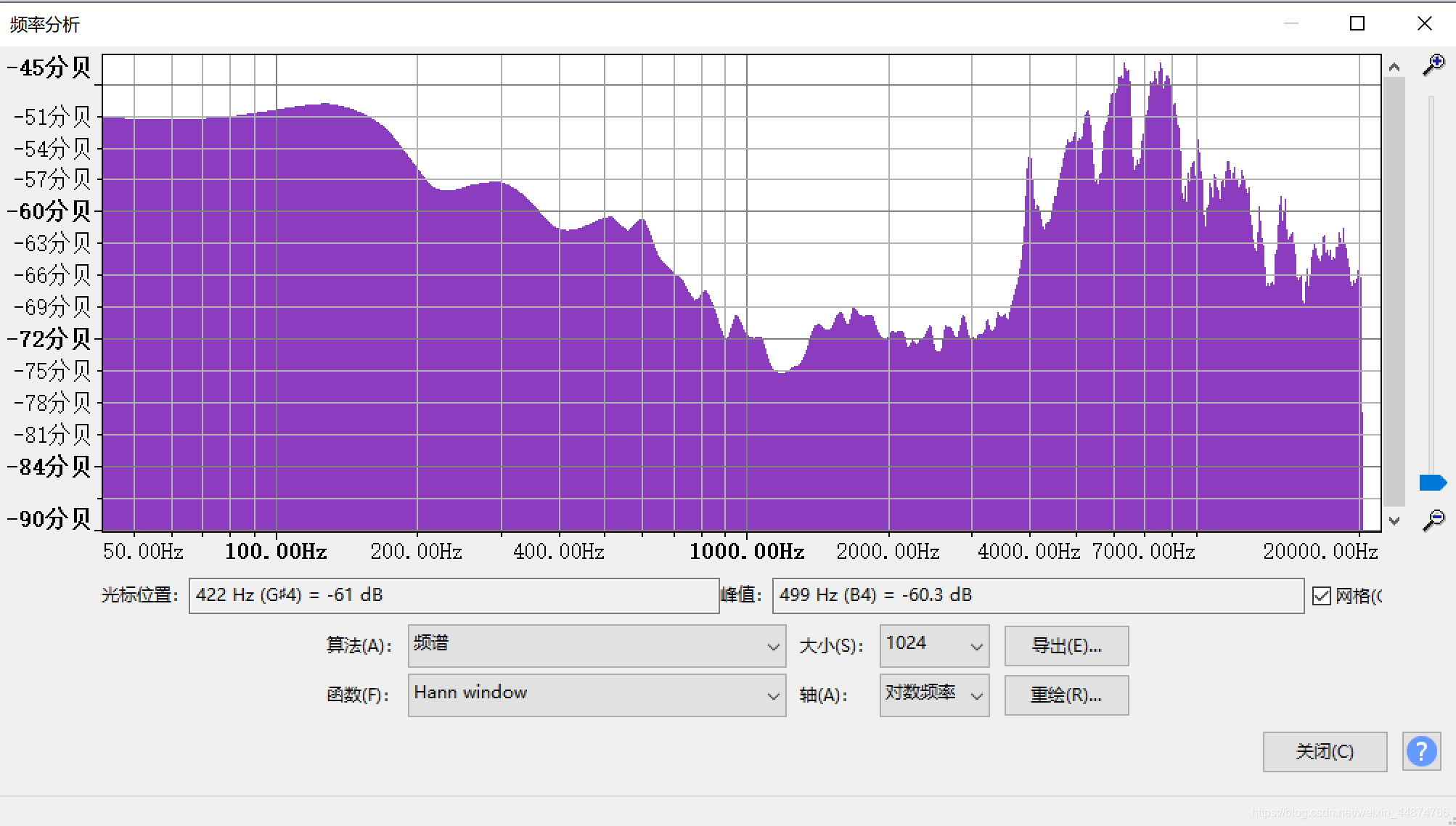Click the 20000.00Hz frequency axis label
1456x826 pixels.
coord(1320,552)
